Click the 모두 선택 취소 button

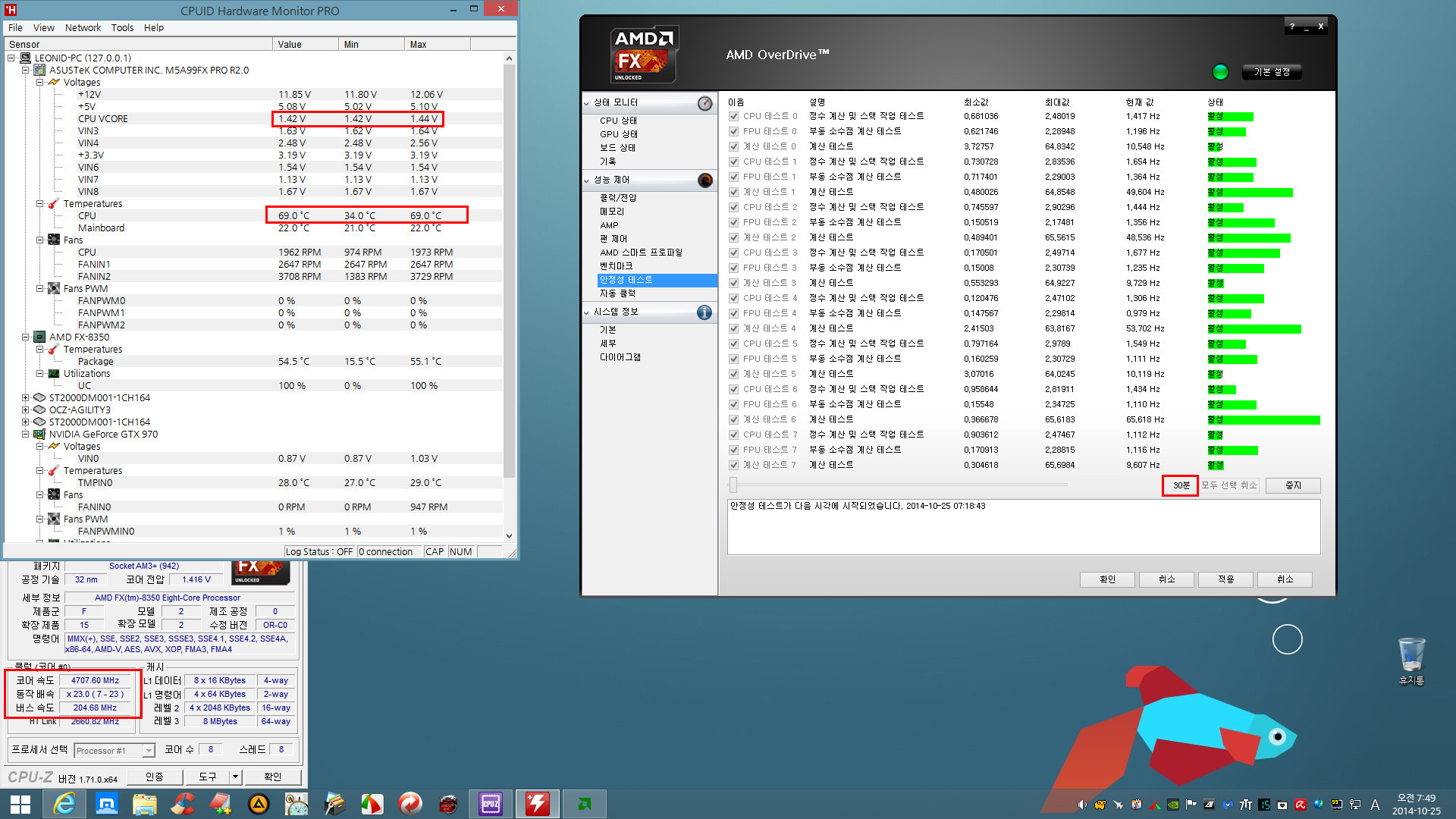pos(1229,485)
